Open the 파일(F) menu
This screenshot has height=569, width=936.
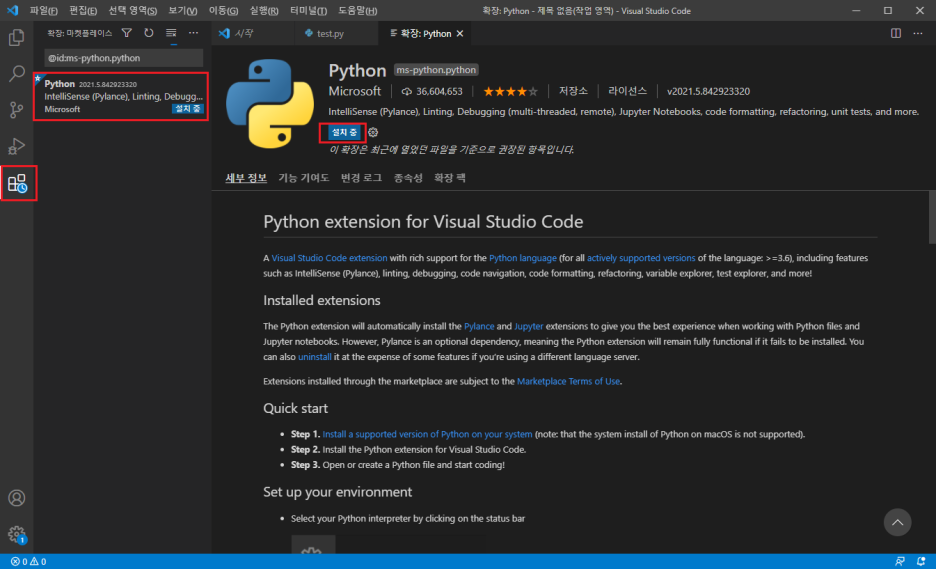(44, 11)
